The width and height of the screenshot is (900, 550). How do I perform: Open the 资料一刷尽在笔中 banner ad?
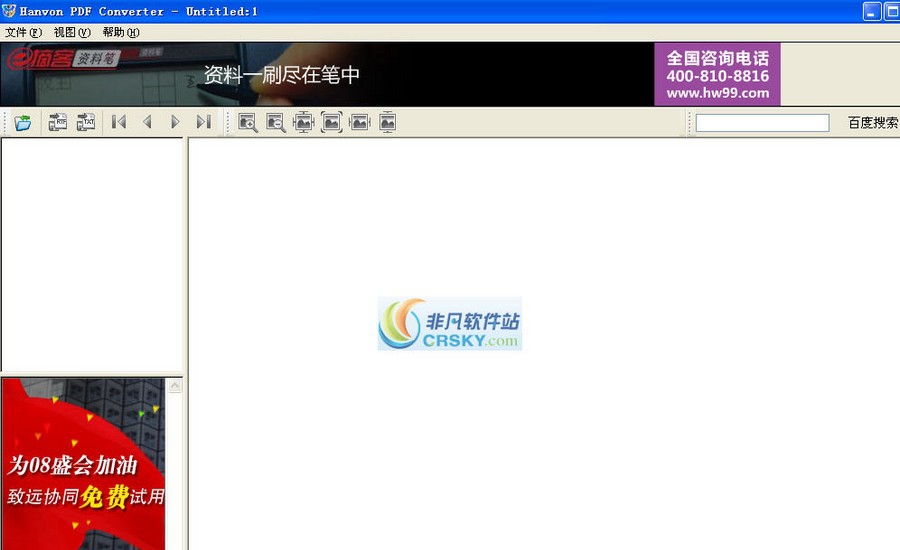(x=327, y=74)
